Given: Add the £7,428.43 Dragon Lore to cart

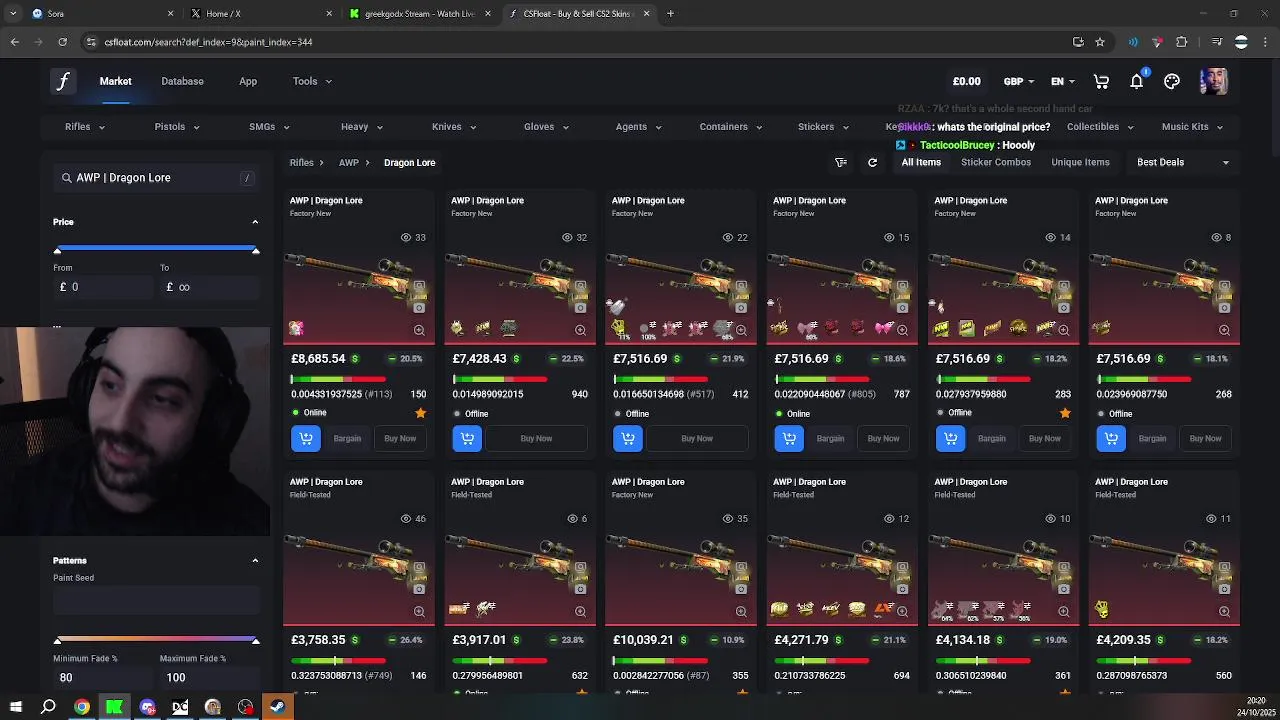Looking at the screenshot, I should click(467, 438).
